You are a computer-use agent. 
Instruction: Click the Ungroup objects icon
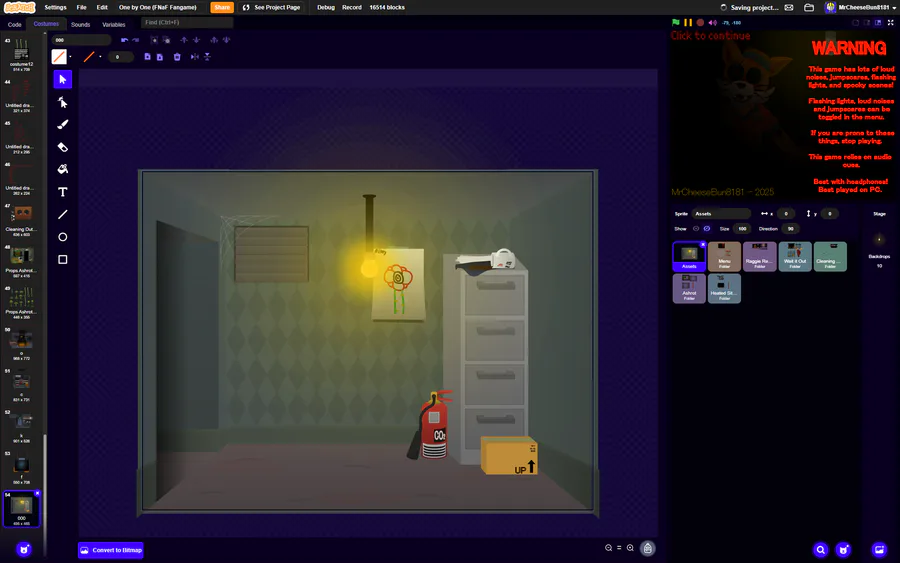click(x=166, y=40)
